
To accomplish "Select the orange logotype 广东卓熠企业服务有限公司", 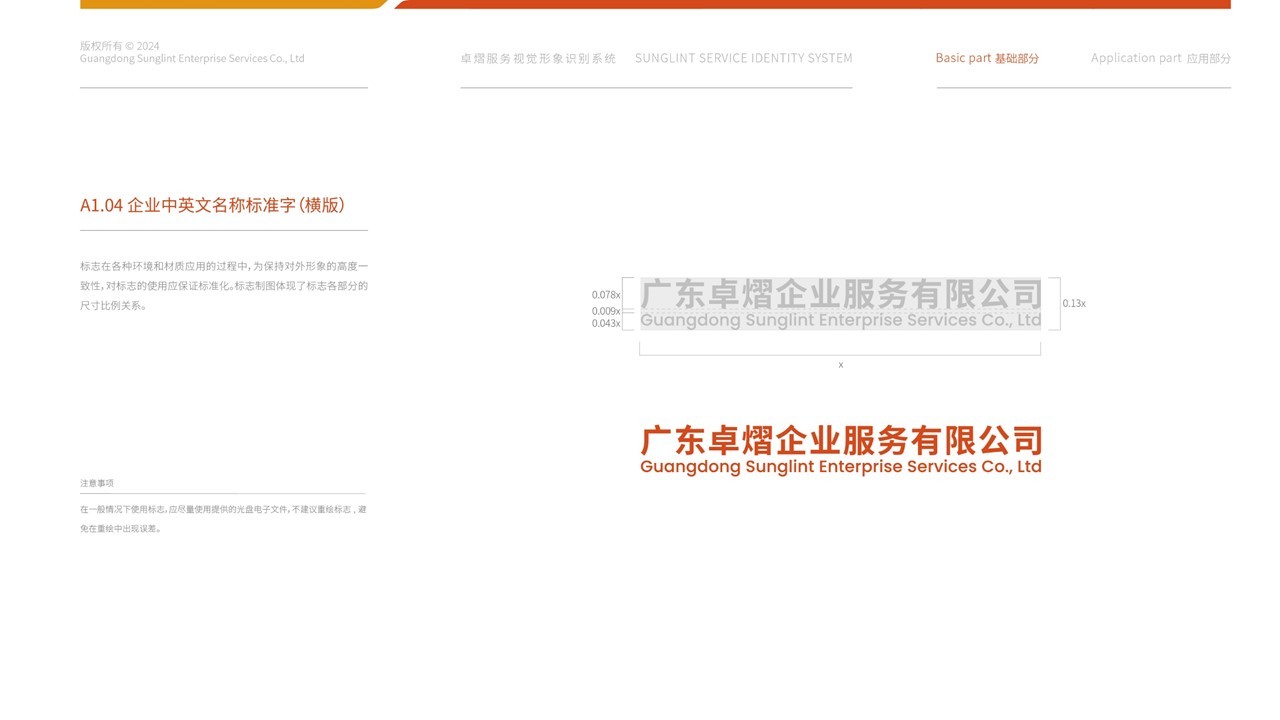I will pyautogui.click(x=841, y=440).
